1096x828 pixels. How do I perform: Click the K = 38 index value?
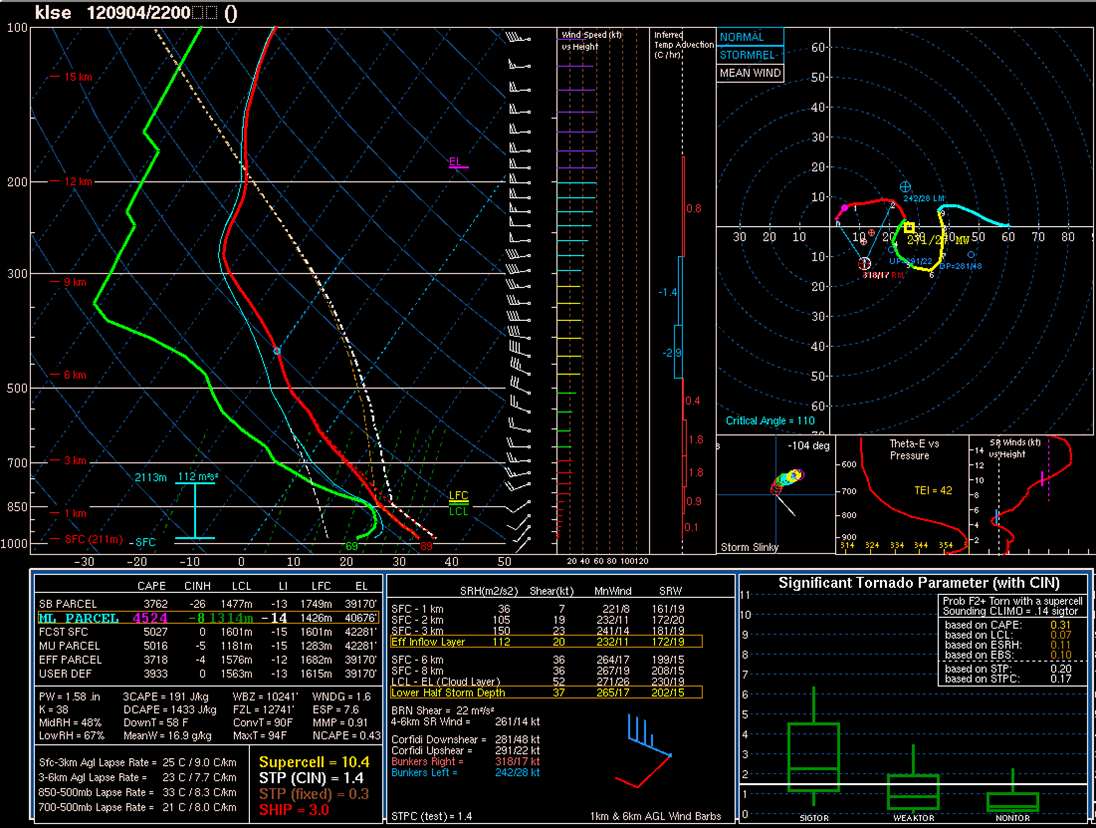click(x=54, y=709)
